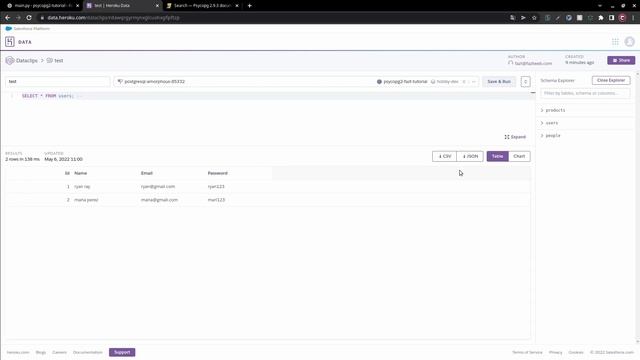
Task: Open the Blogs footer link
Action: coord(41,352)
